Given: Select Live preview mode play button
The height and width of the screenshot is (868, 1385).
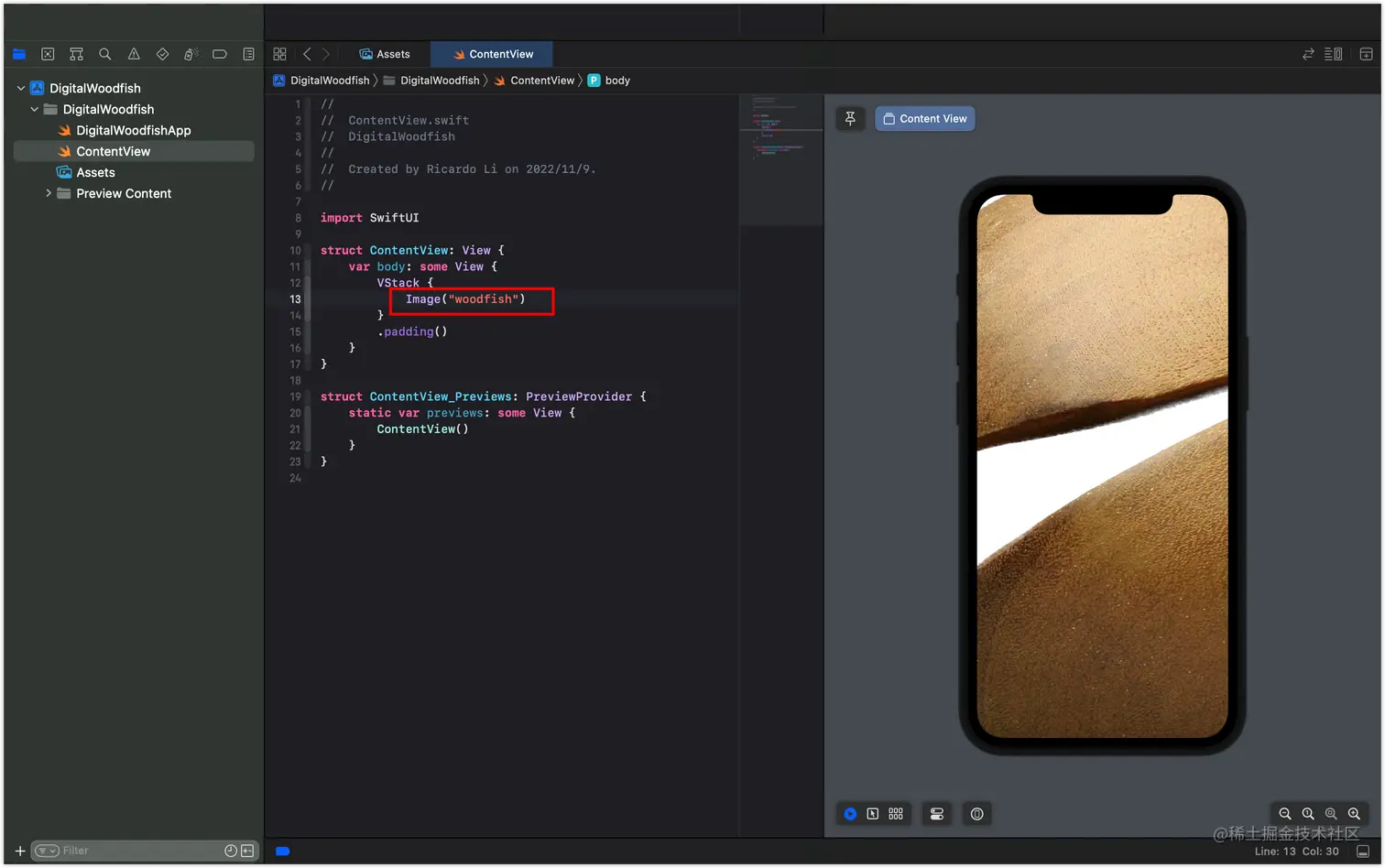Looking at the screenshot, I should point(850,814).
